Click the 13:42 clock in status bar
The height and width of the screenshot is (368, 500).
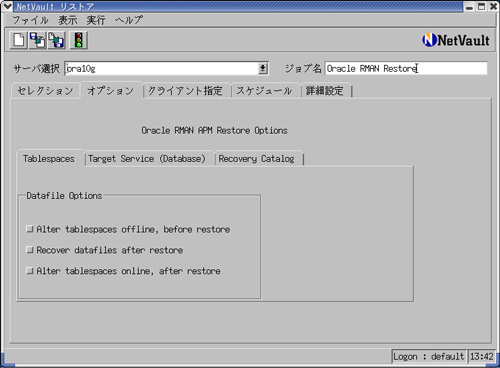(x=482, y=356)
